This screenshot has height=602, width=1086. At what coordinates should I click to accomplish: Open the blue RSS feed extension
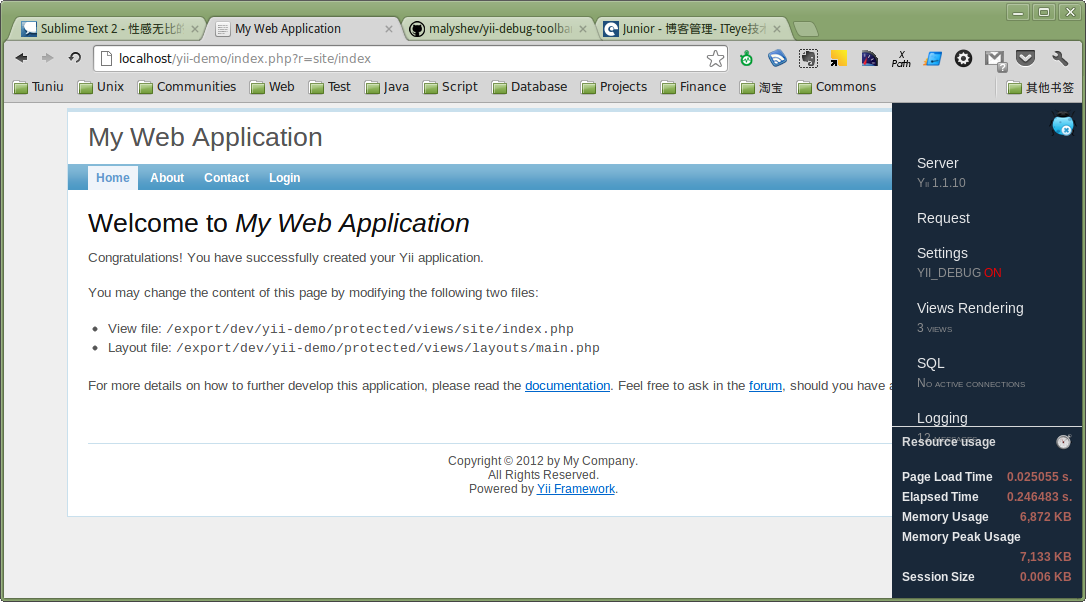pos(777,59)
